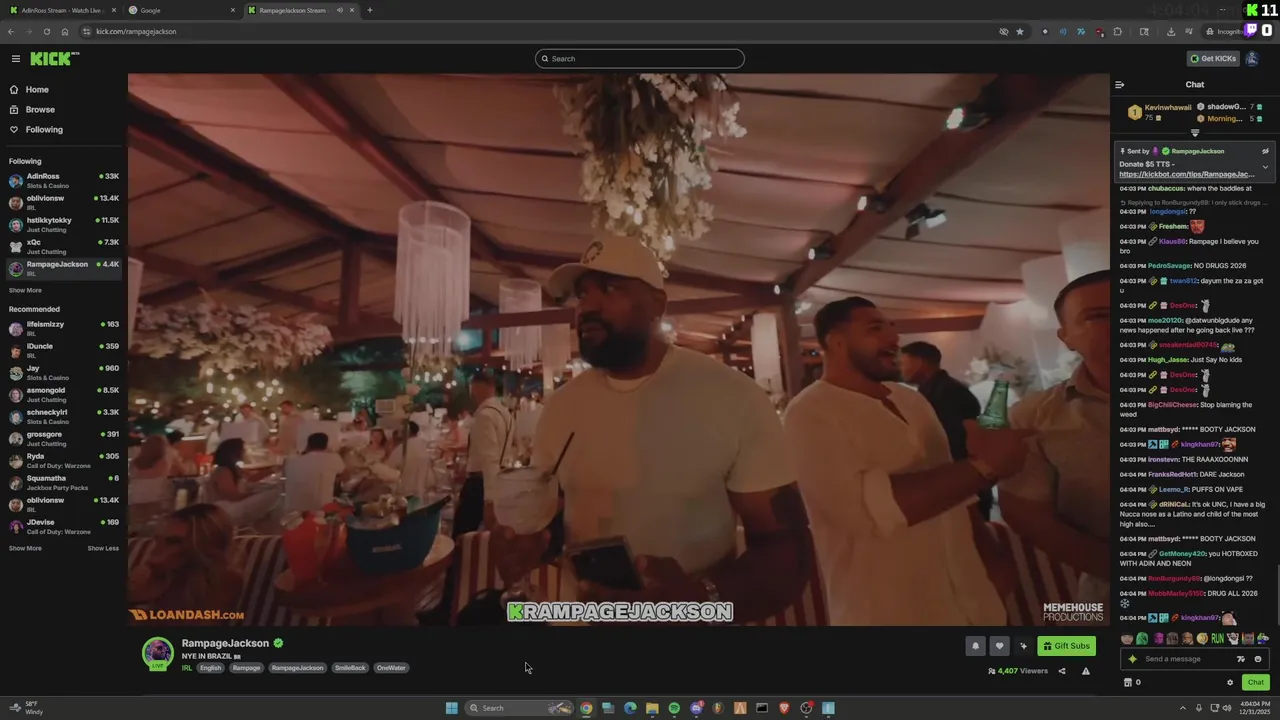The height and width of the screenshot is (720, 1280).
Task: Report stream via warning triangle icon
Action: [x=1086, y=671]
